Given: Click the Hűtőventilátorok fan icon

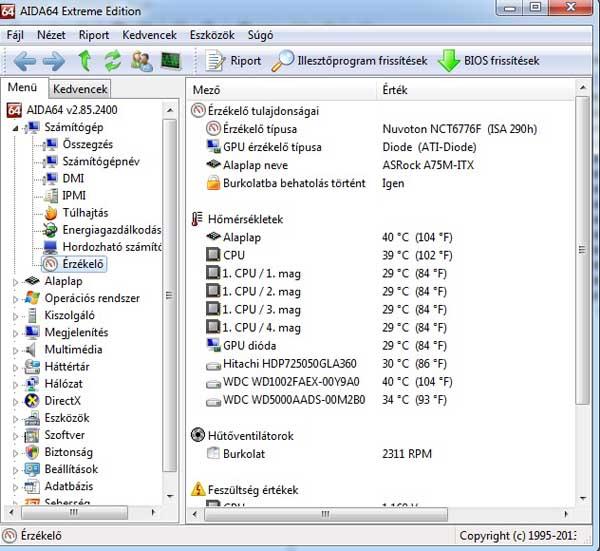Looking at the screenshot, I should [197, 435].
